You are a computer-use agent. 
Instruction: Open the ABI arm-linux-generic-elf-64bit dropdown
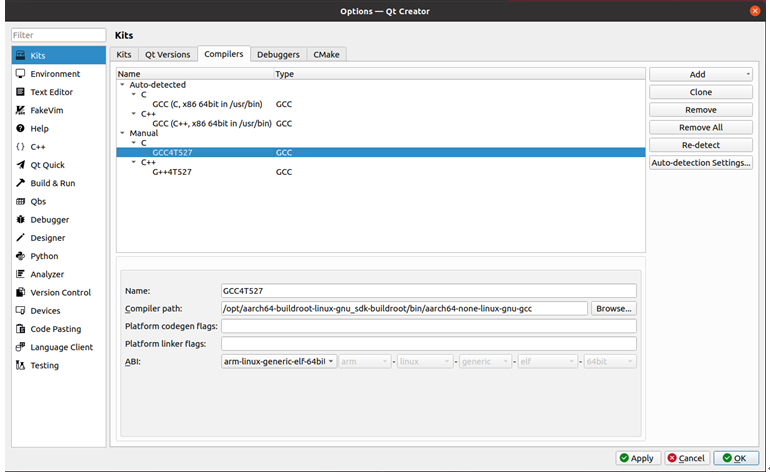(279, 362)
